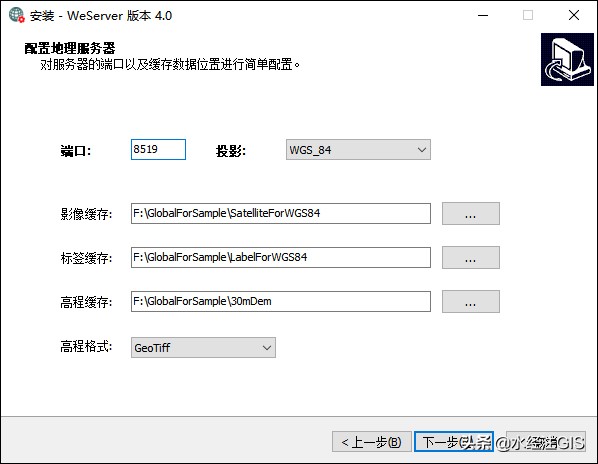The image size is (598, 464).
Task: Browse for the 标签缓存 folder
Action: [x=471, y=258]
